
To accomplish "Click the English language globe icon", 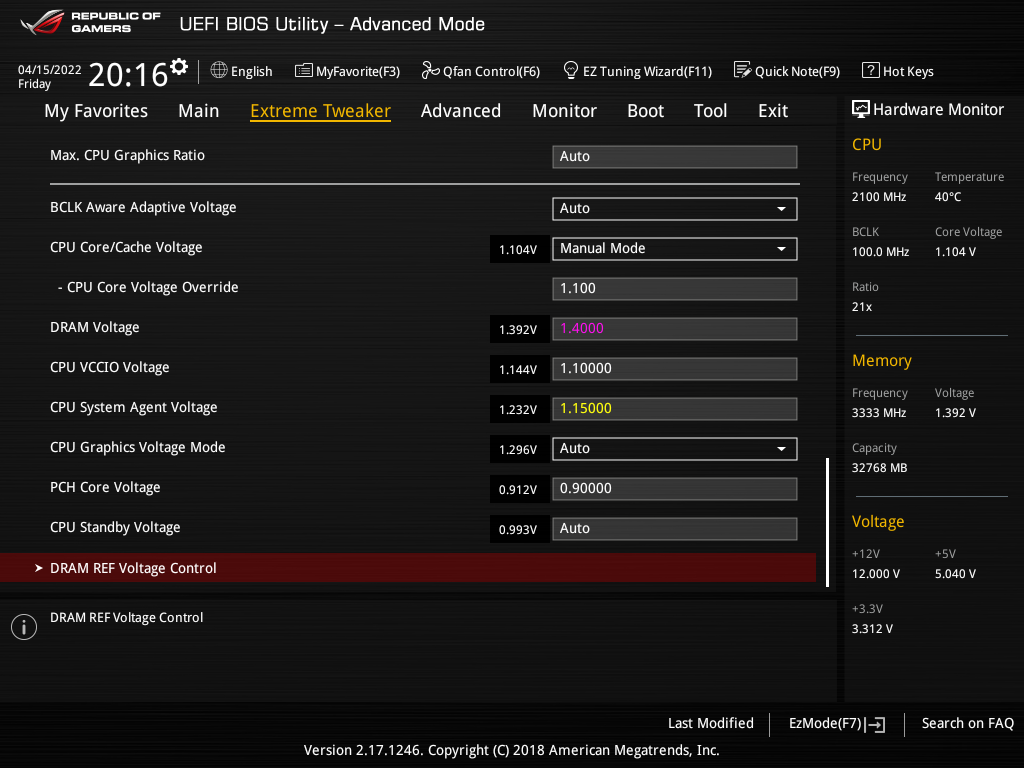I will 219,71.
